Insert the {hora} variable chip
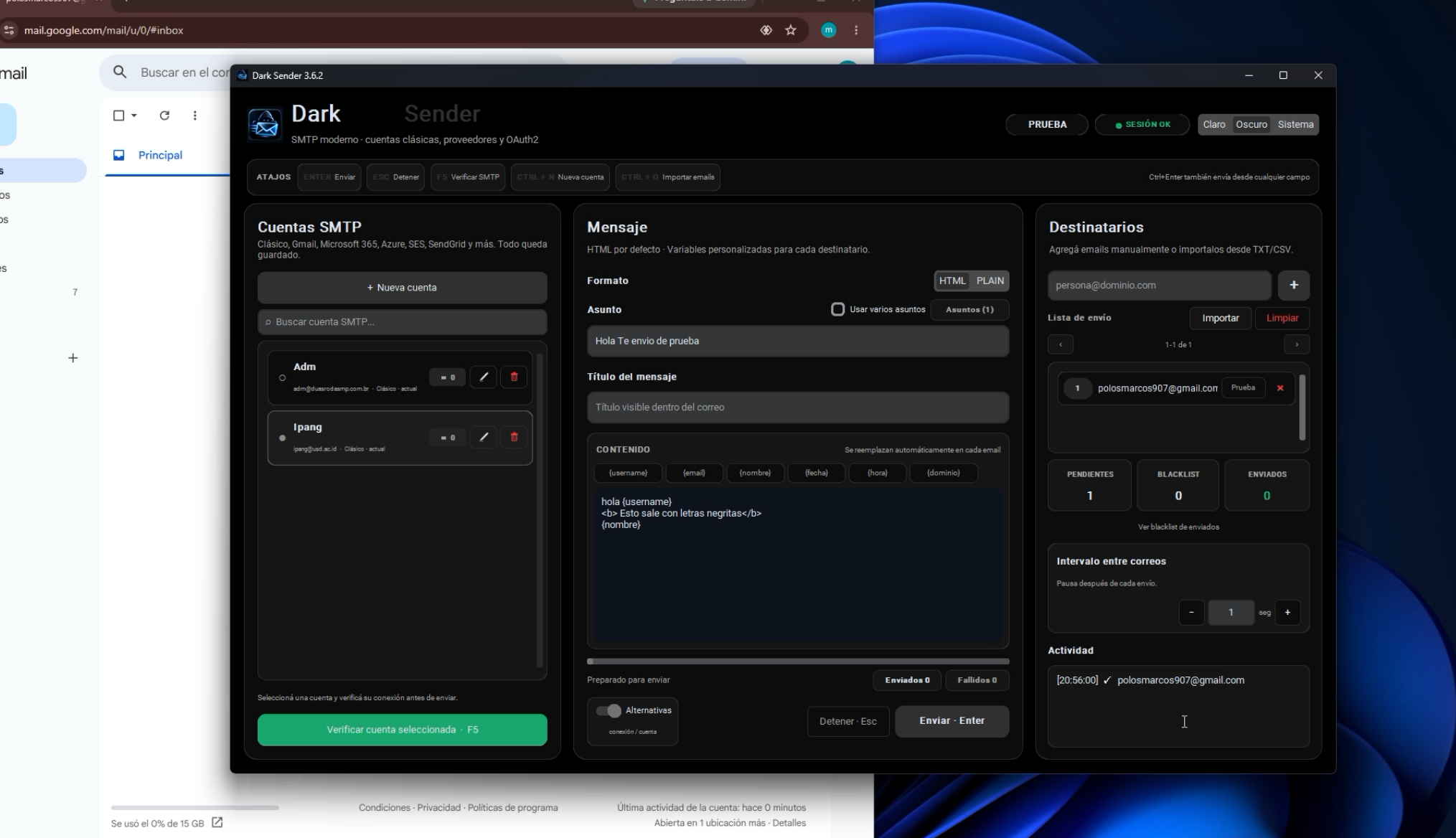Viewport: 1456px width, 838px height. click(877, 473)
